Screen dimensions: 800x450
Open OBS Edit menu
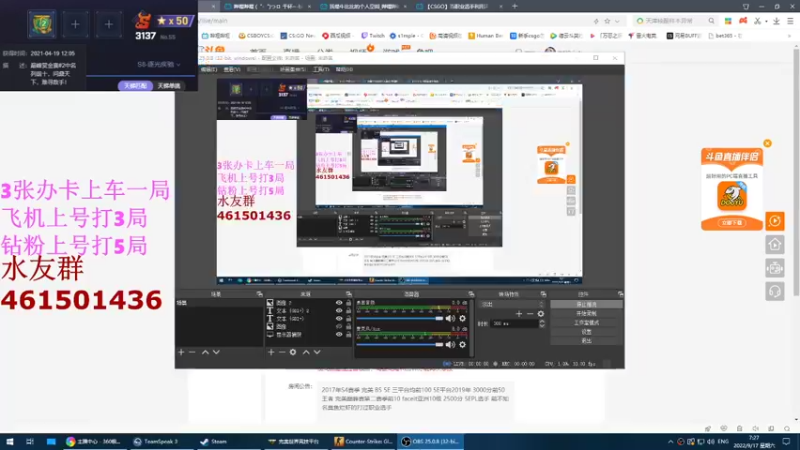pyautogui.click(x=208, y=69)
